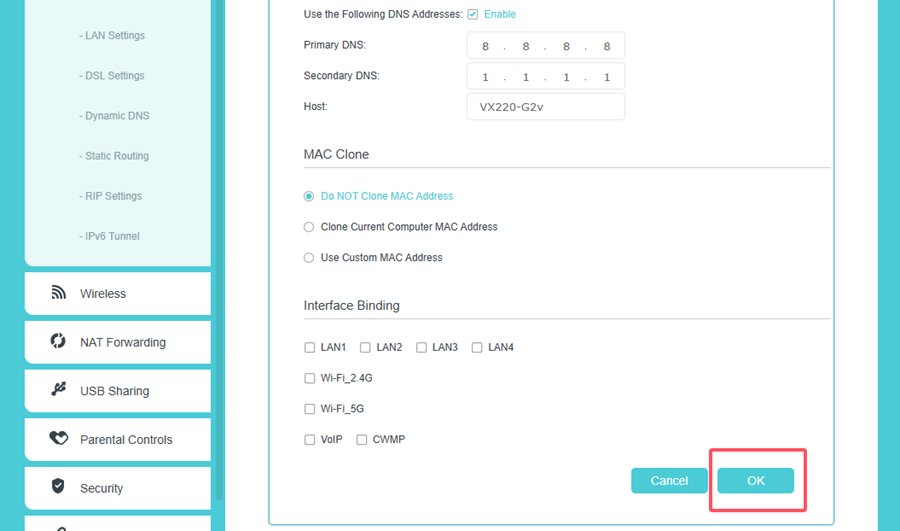Tick the LAN4 checkbox

pyautogui.click(x=477, y=348)
